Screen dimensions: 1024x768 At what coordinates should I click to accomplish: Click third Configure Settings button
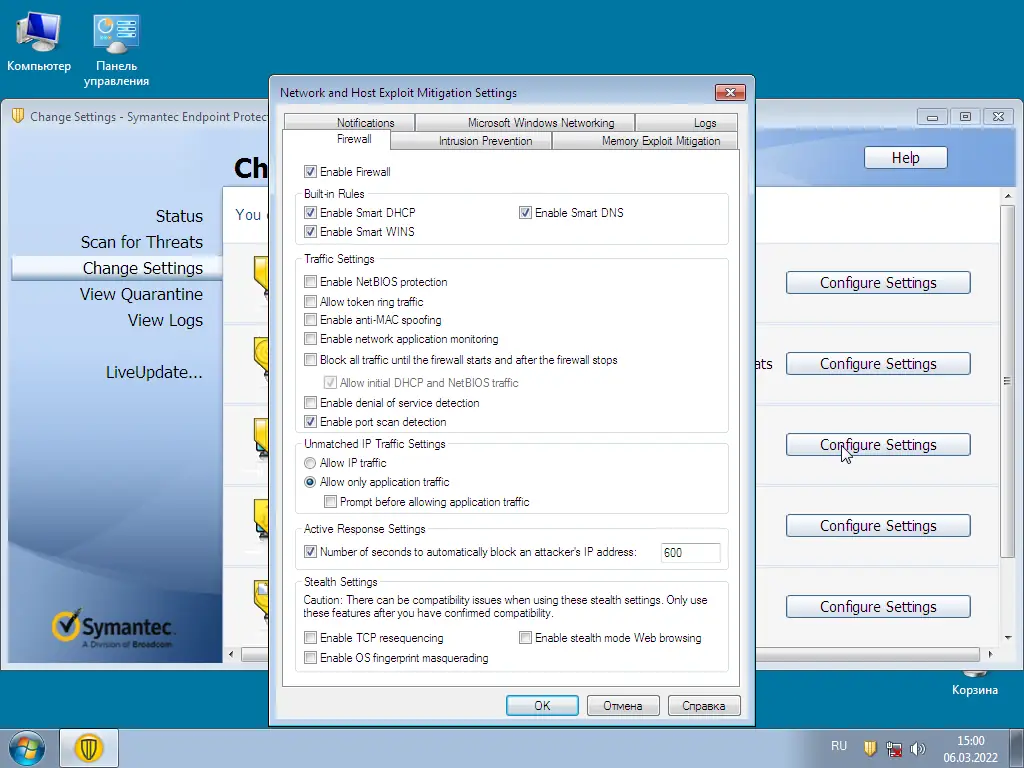coord(878,445)
